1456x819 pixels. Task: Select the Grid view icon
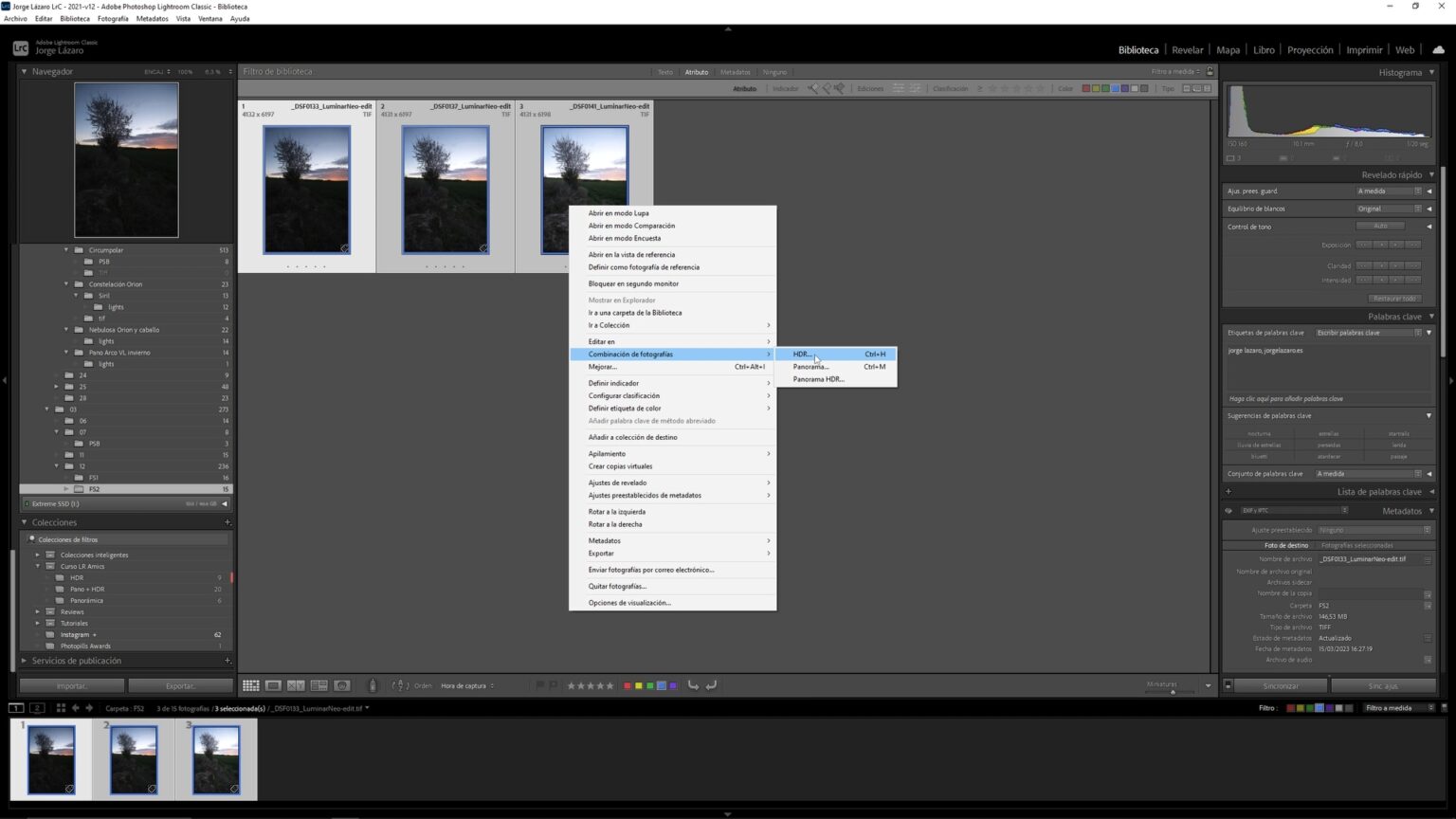tap(251, 685)
